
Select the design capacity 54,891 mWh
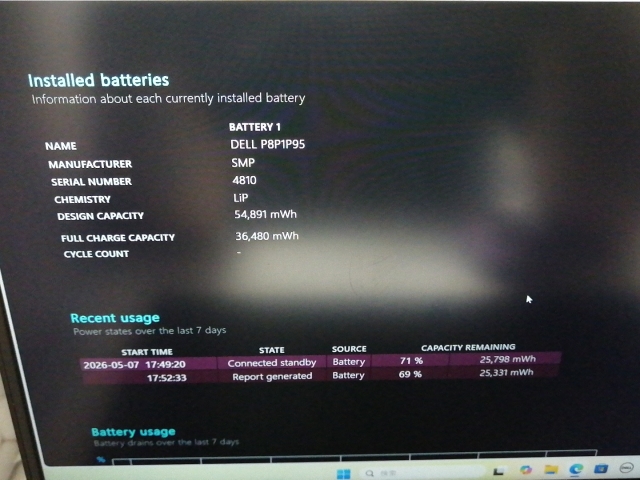[265, 214]
